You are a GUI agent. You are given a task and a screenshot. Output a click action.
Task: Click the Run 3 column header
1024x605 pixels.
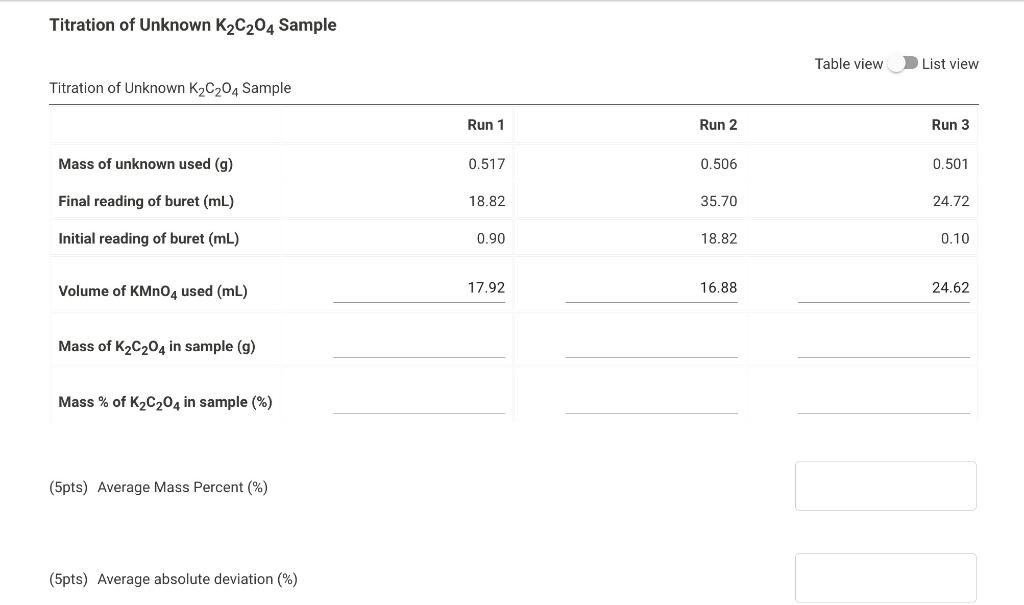951,124
